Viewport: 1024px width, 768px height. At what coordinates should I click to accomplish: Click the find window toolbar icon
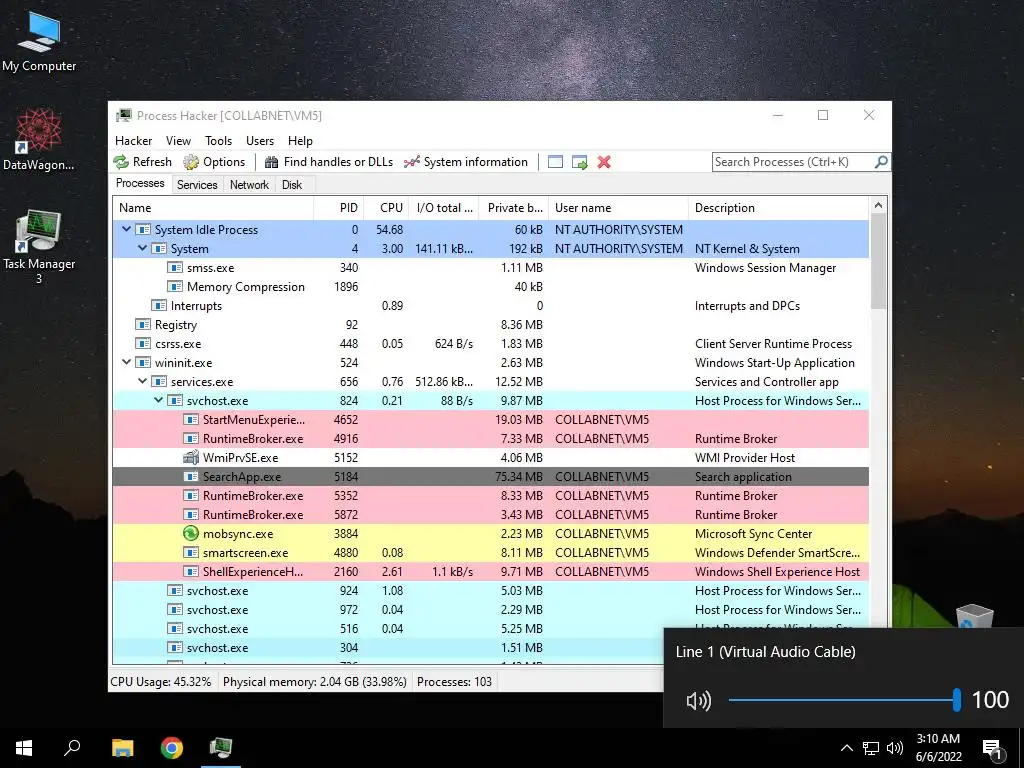pos(555,162)
